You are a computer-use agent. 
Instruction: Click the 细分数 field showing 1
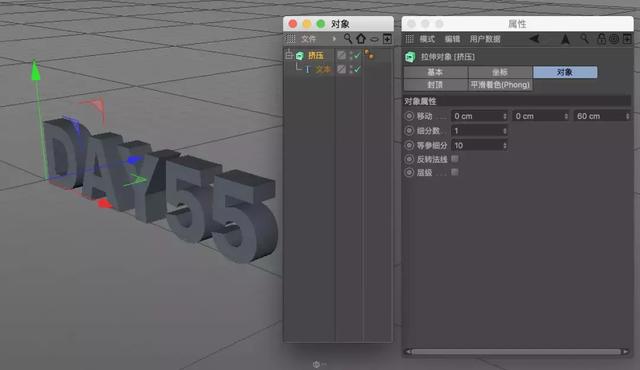(480, 131)
